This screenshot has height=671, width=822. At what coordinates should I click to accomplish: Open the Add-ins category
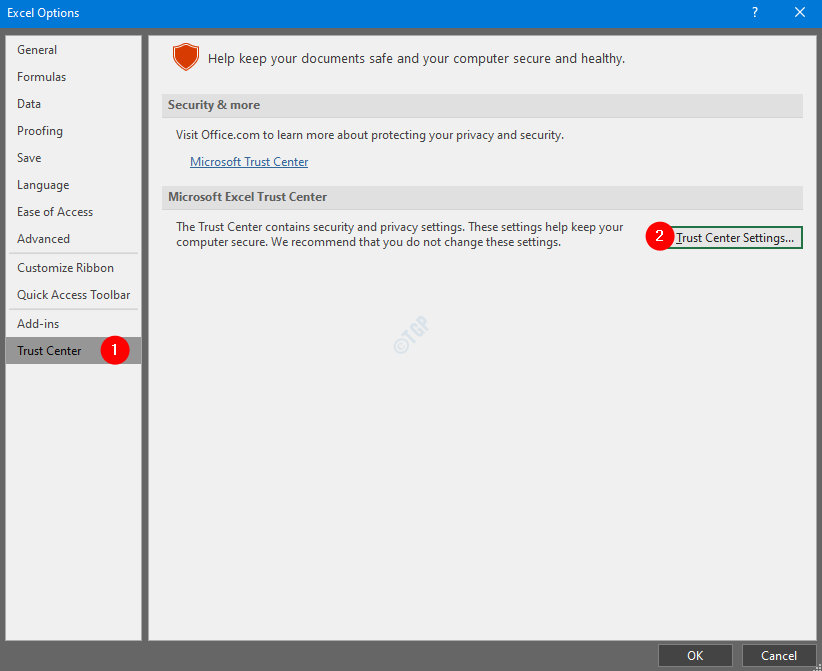[38, 324]
